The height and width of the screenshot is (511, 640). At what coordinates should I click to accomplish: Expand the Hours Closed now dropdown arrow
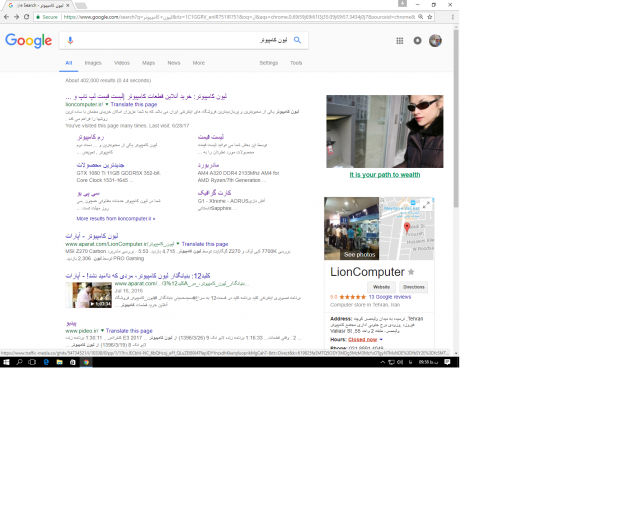[381, 340]
